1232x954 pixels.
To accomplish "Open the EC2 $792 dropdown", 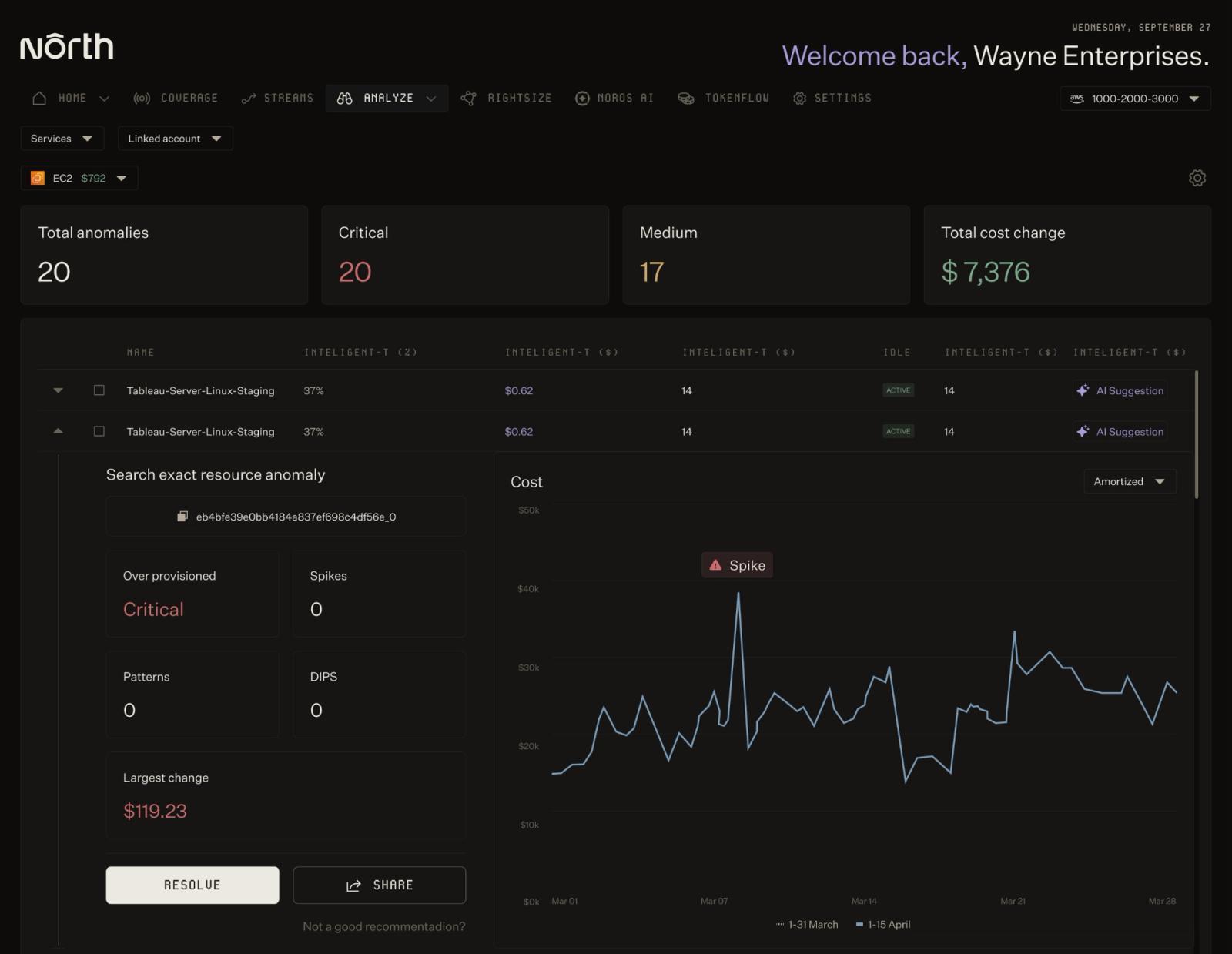I will pos(79,178).
